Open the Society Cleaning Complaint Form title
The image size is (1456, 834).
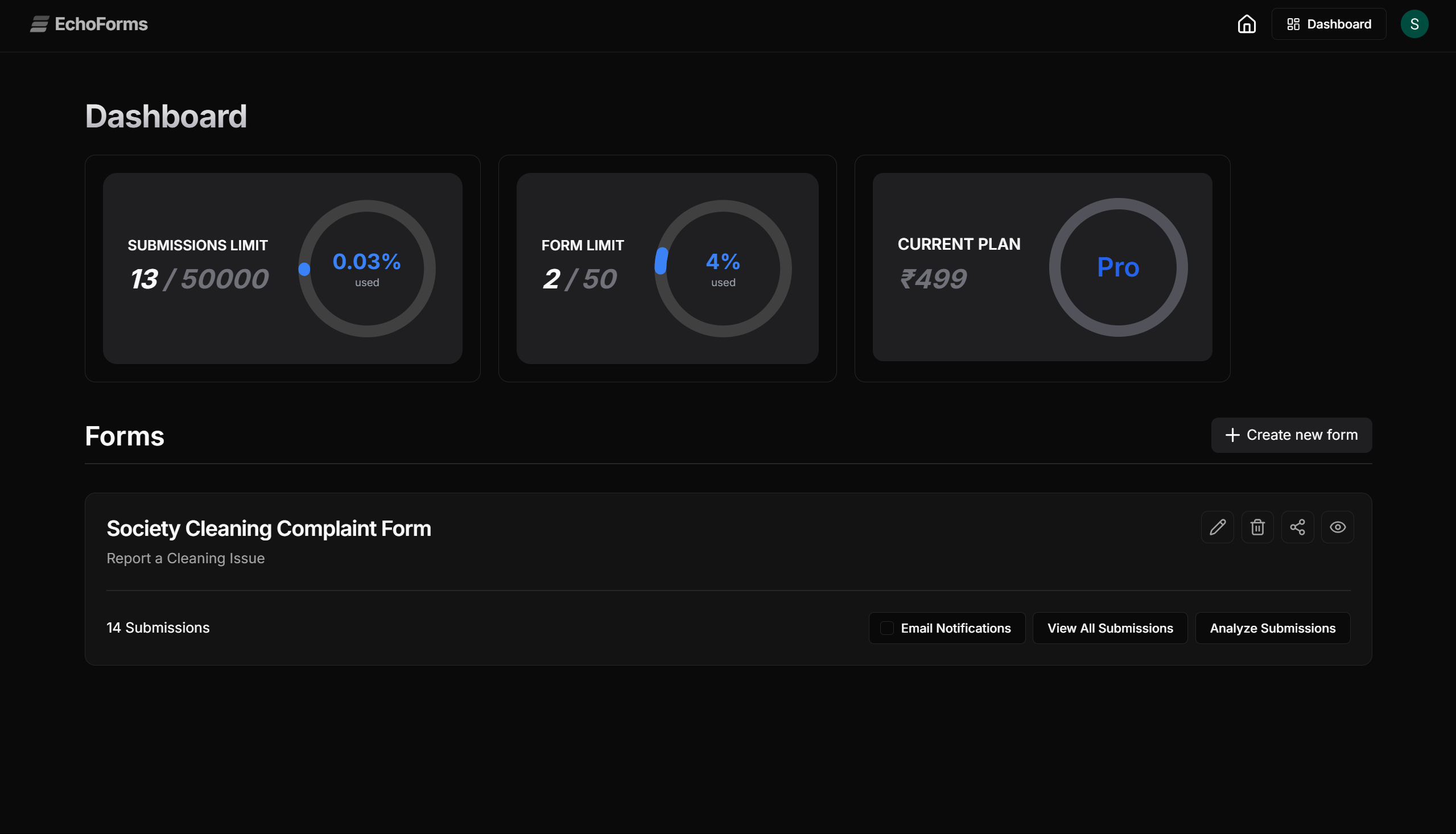pyautogui.click(x=269, y=528)
